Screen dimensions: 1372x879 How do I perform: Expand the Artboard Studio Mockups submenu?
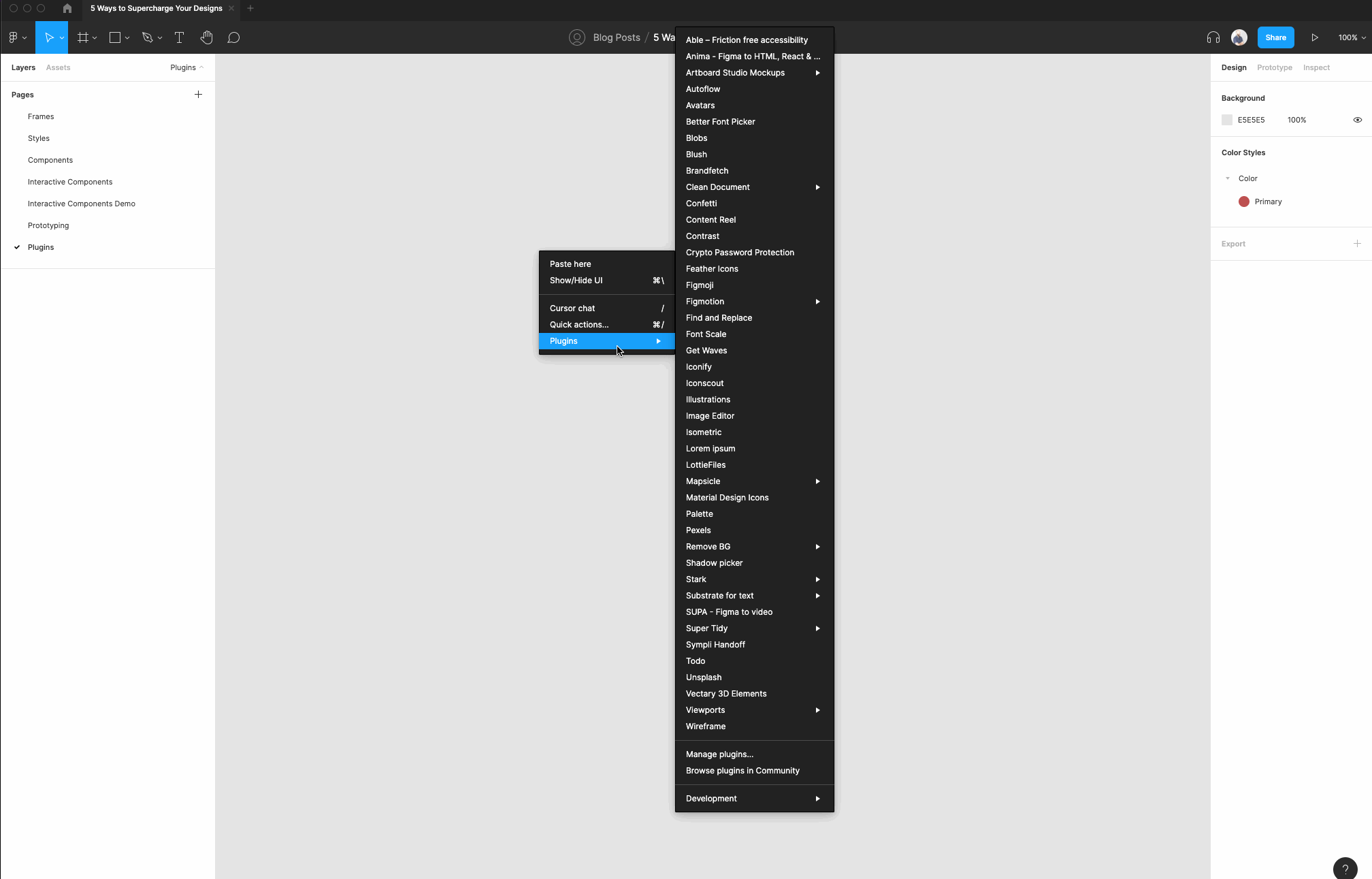[754, 73]
